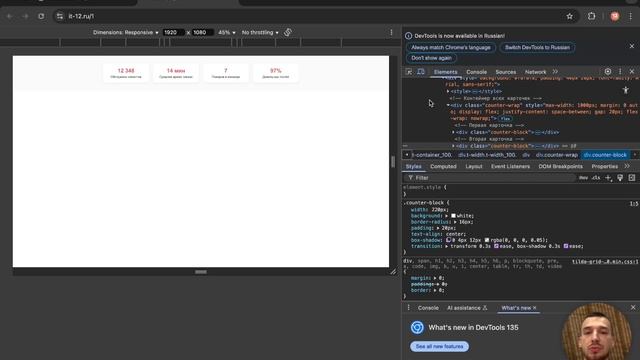Click See all new features button
This screenshot has height=360, width=640.
point(440,347)
